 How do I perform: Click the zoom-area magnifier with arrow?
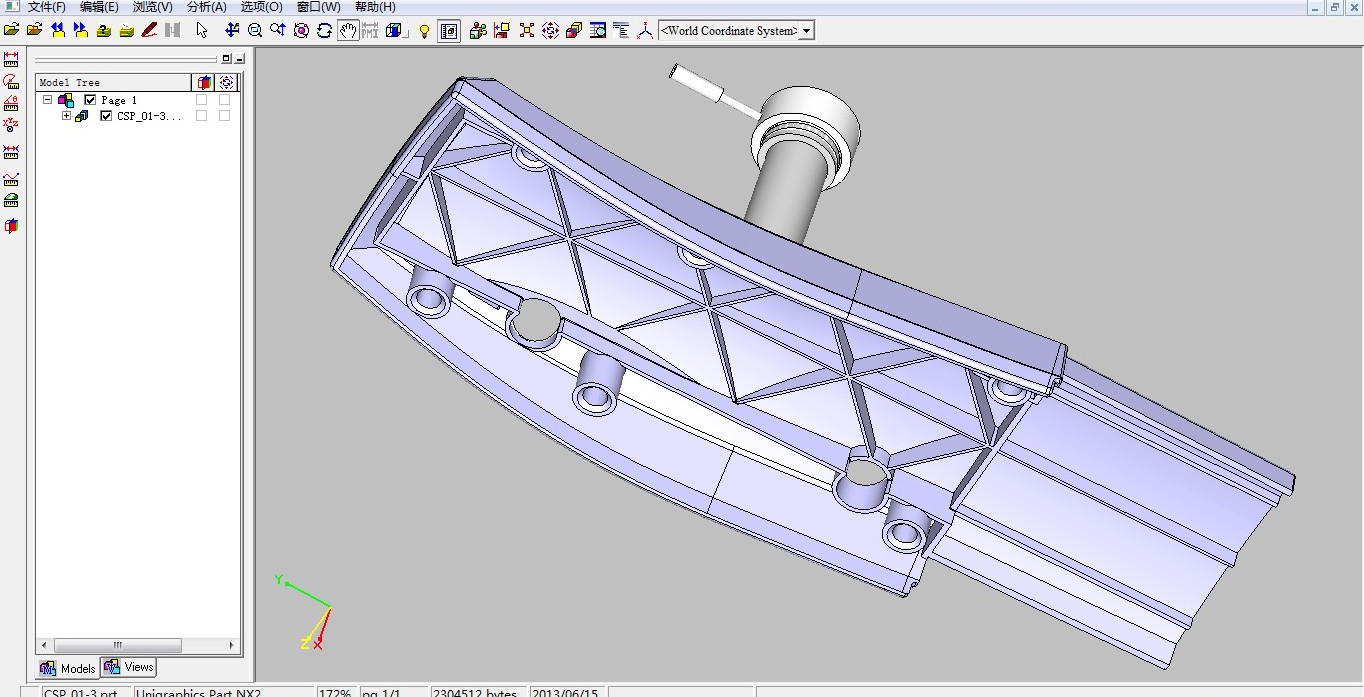277,30
